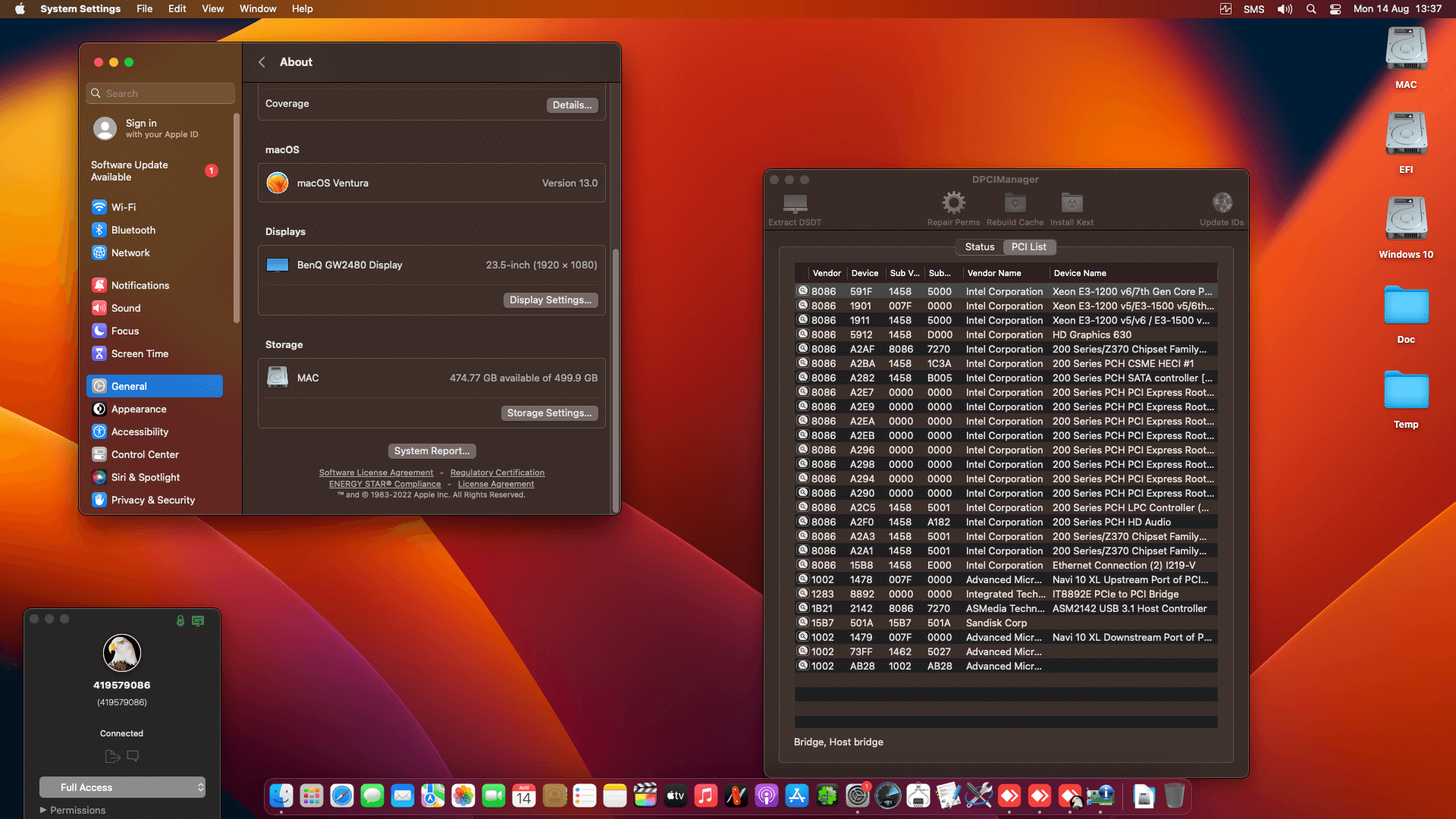Open Music app from the Dock
Image resolution: width=1456 pixels, height=819 pixels.
[x=706, y=795]
